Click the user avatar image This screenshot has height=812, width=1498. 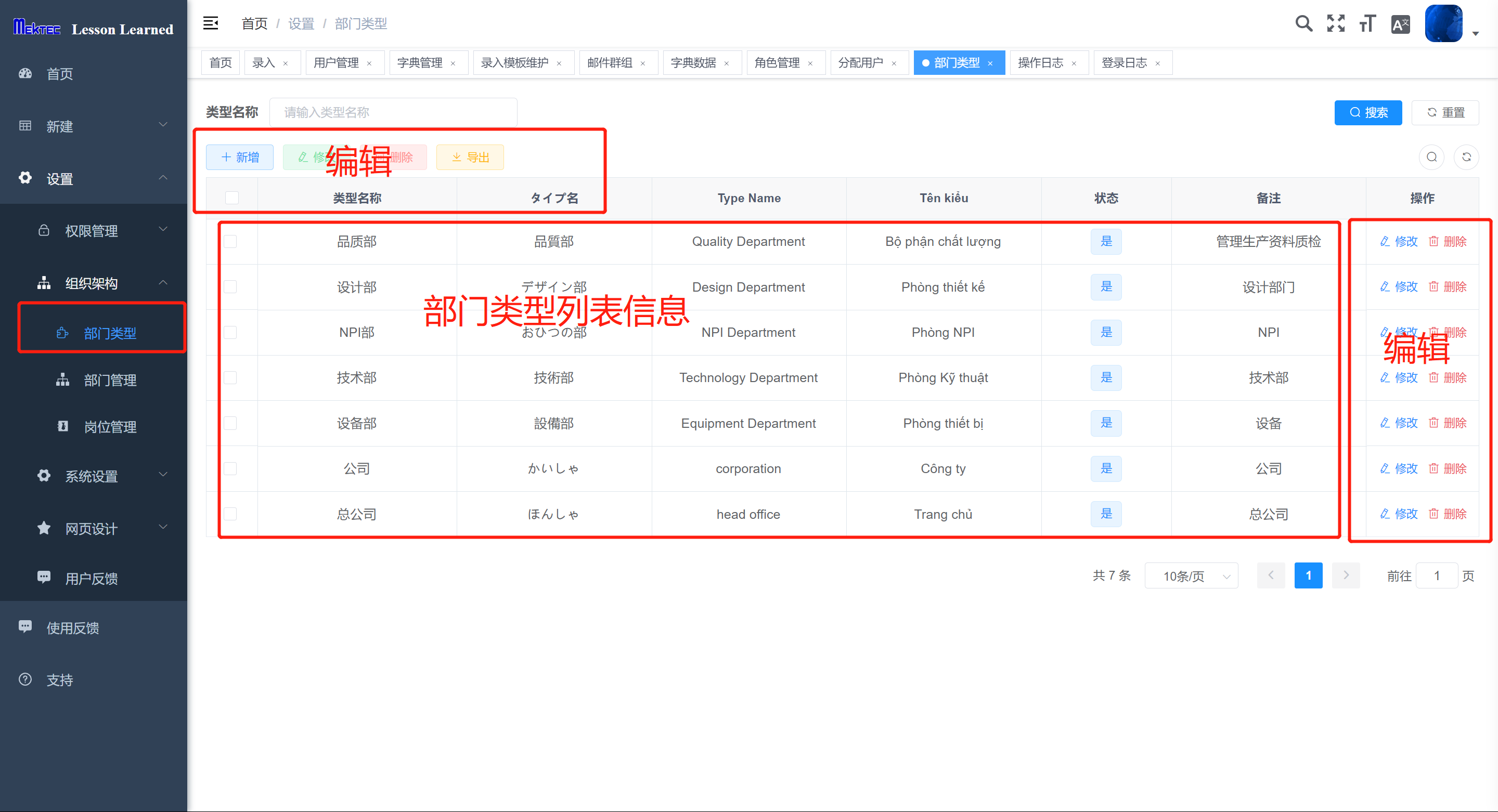point(1443,23)
